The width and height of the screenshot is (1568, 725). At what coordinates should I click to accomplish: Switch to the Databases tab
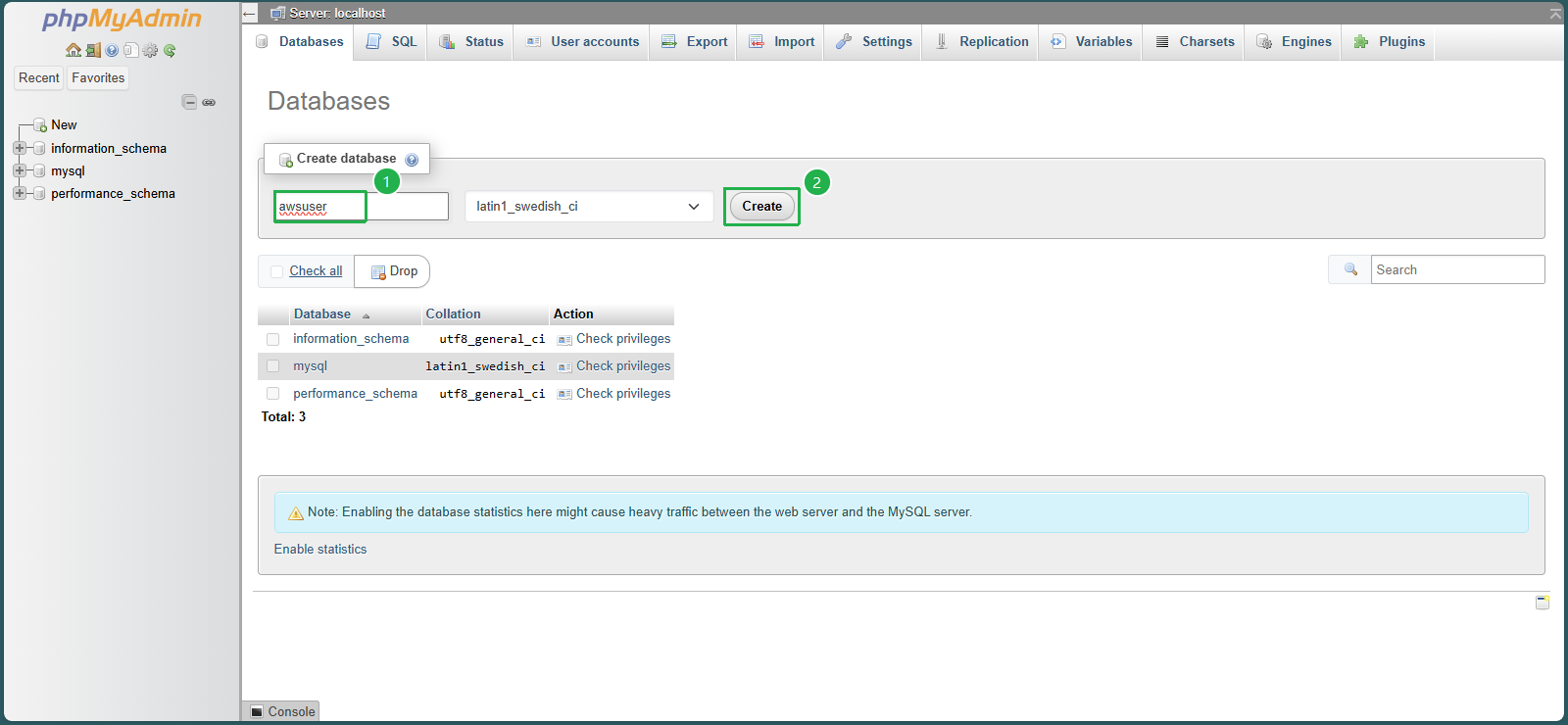[300, 42]
